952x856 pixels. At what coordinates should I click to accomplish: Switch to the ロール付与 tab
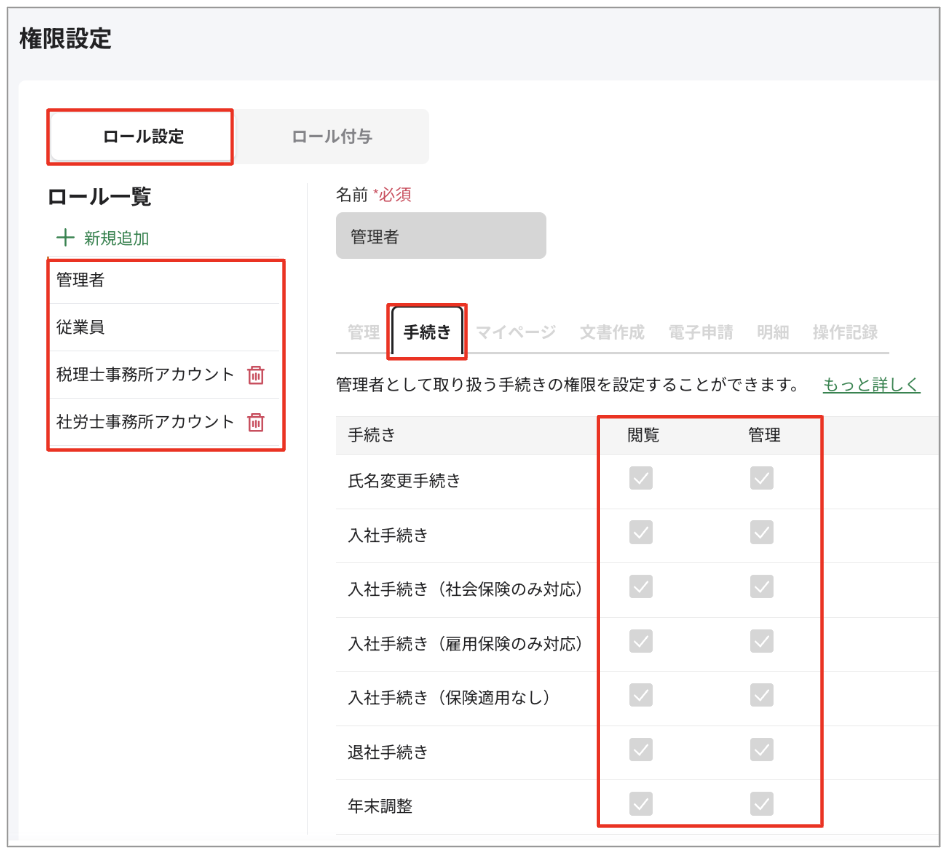click(332, 137)
